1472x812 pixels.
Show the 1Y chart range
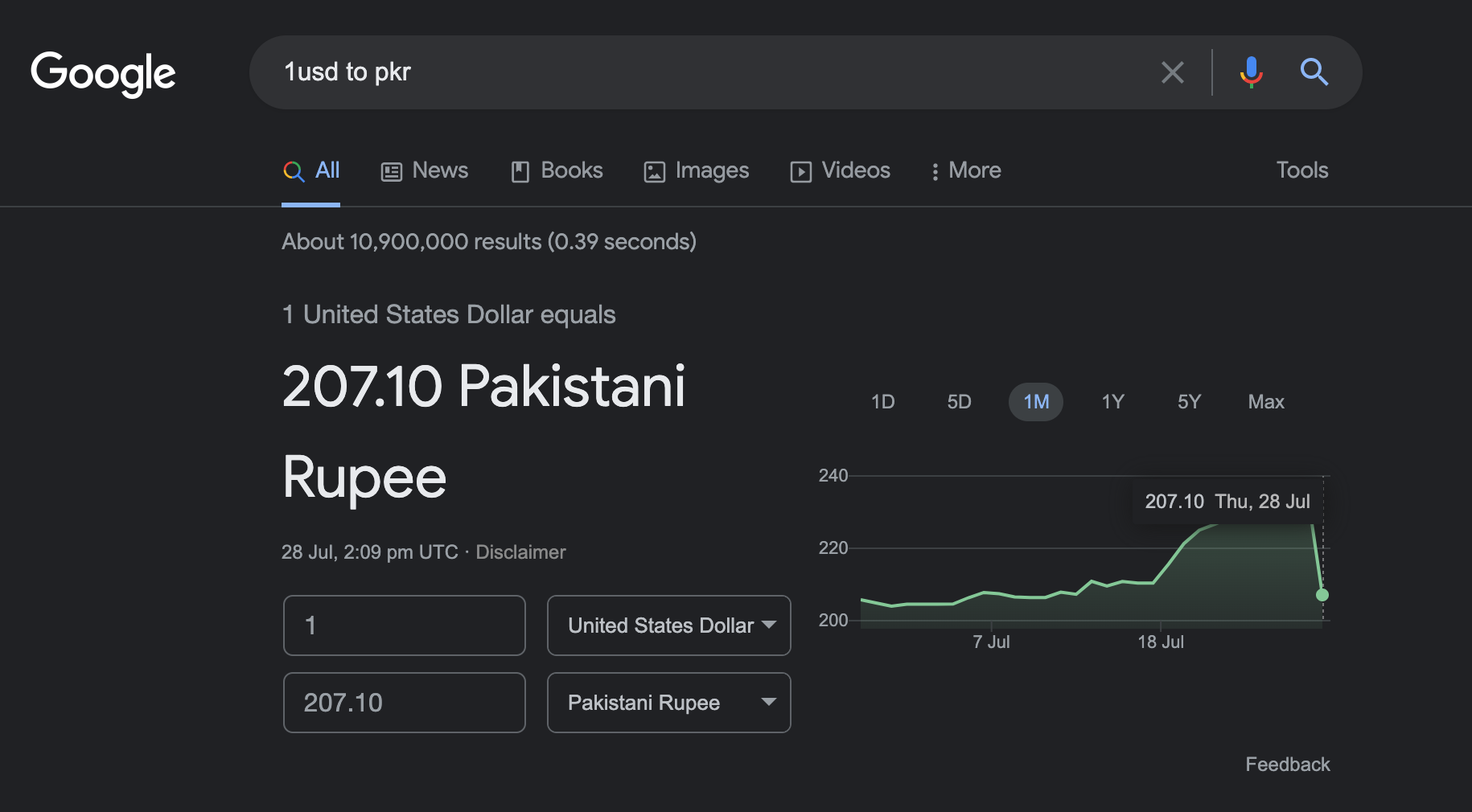(1112, 402)
